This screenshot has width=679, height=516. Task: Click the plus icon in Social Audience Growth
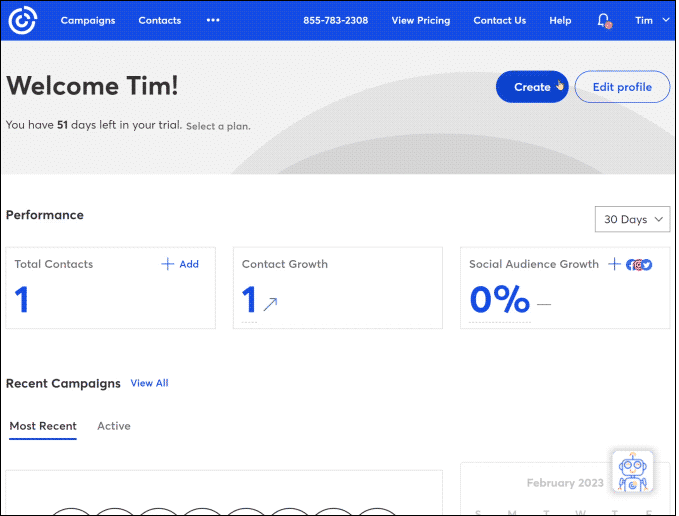614,264
